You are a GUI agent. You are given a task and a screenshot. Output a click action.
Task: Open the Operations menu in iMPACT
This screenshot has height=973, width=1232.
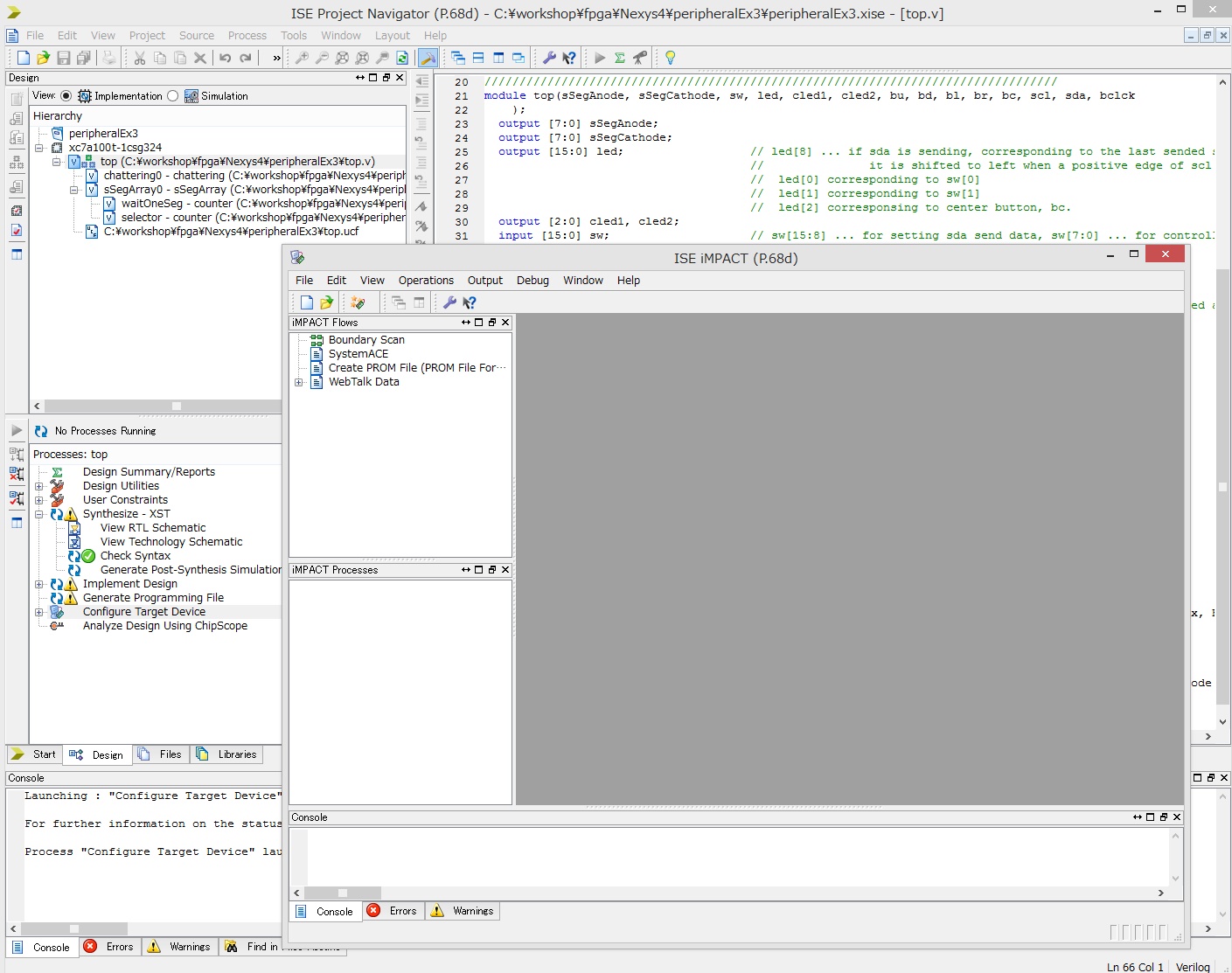426,281
